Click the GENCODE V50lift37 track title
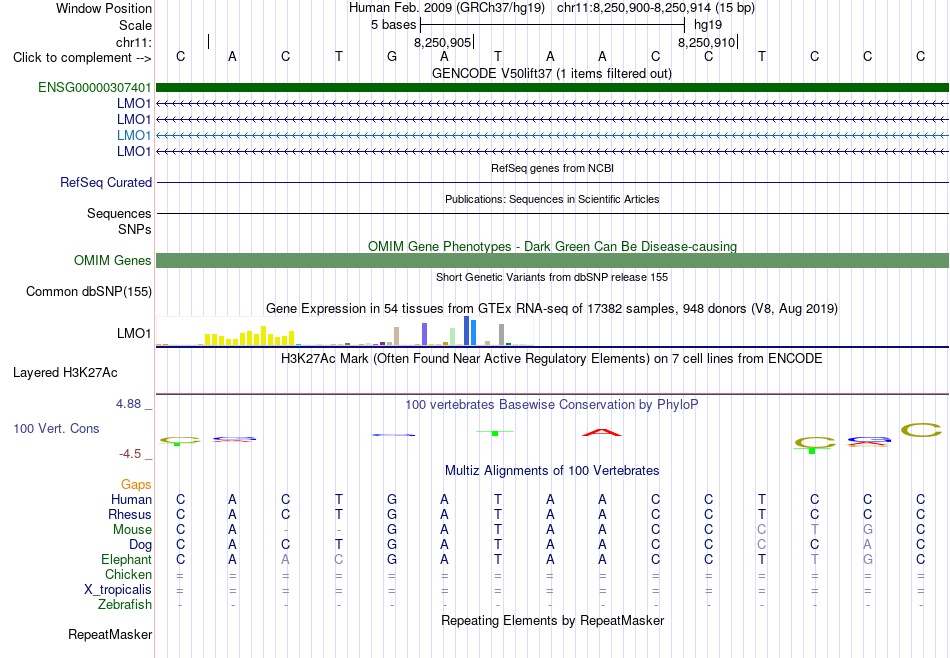This screenshot has height=658, width=950. (552, 74)
